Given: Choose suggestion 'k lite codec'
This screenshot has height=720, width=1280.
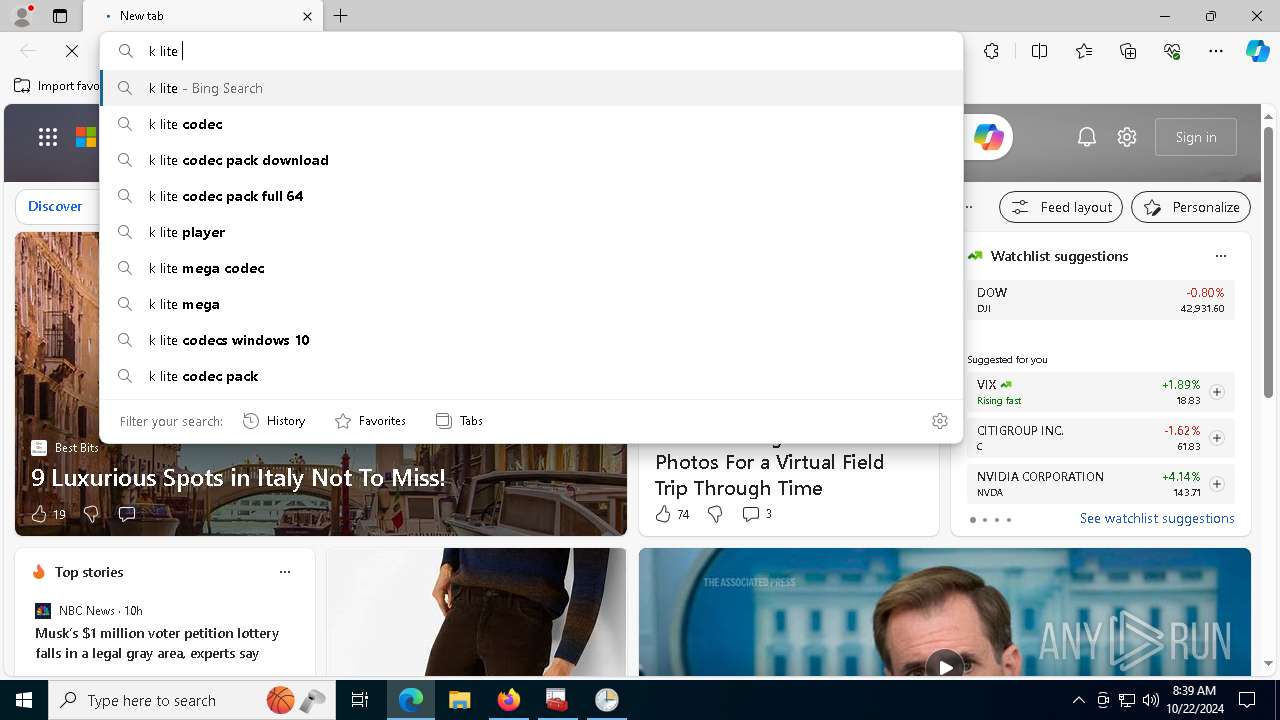Looking at the screenshot, I should (531, 124).
